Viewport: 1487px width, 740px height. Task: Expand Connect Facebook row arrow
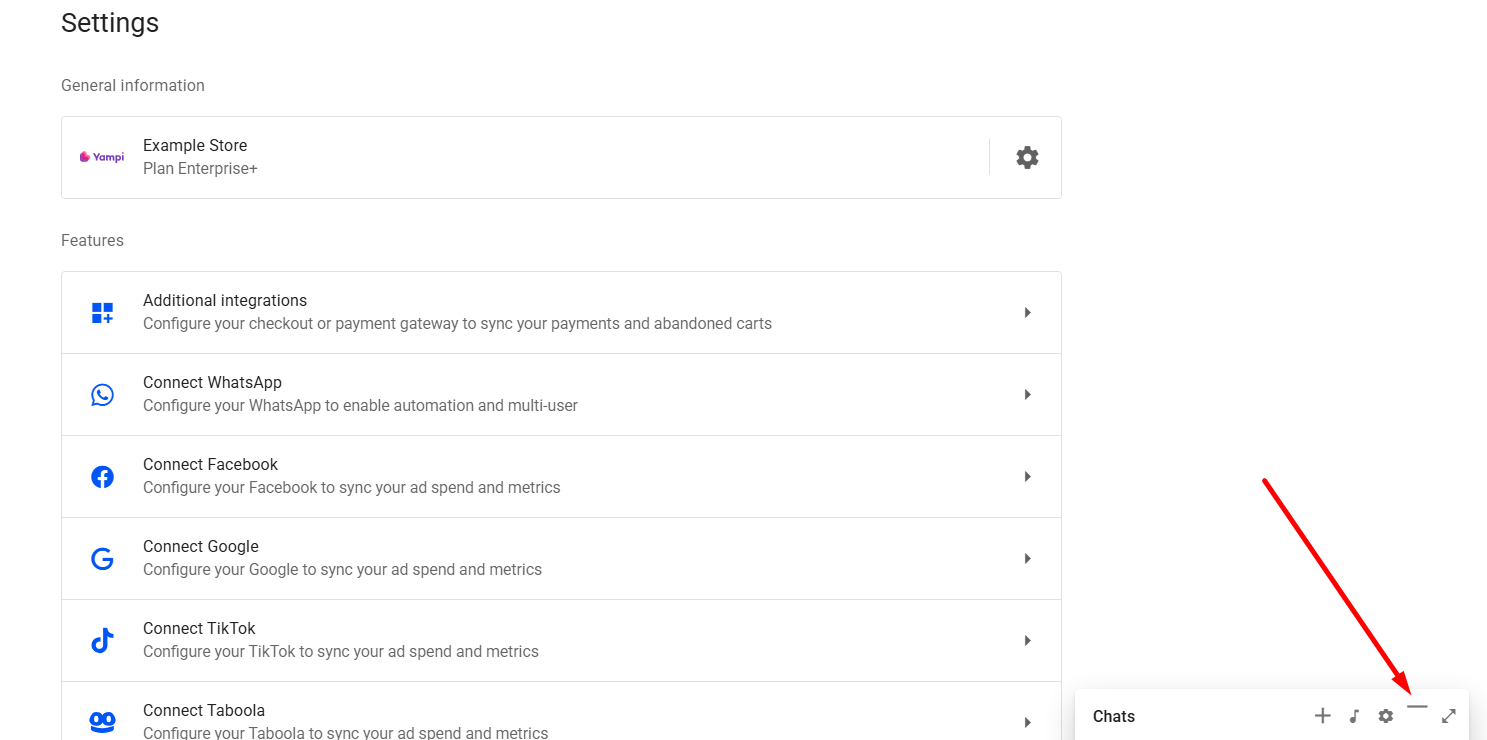click(x=1027, y=477)
